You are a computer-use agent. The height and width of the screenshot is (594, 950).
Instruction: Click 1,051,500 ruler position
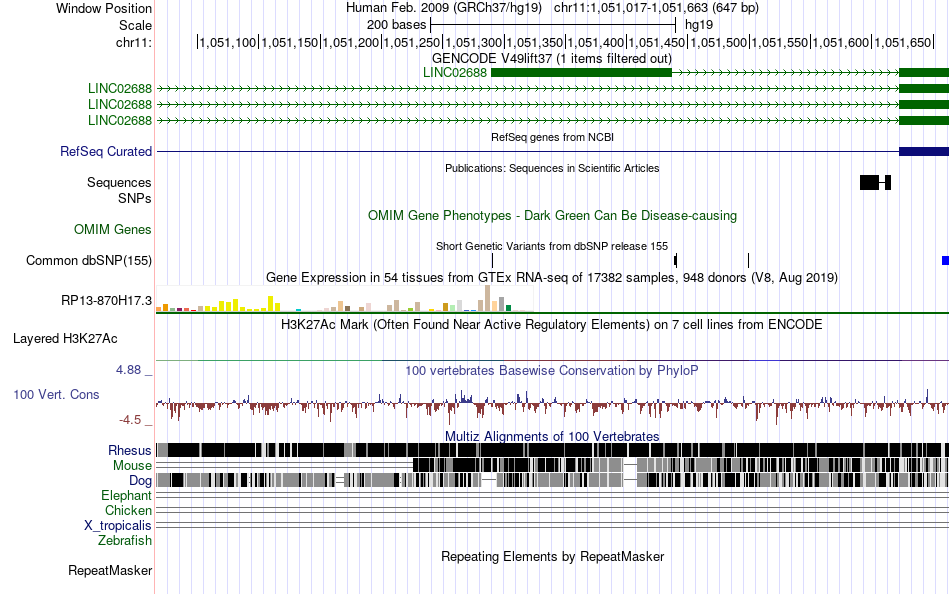click(x=719, y=42)
